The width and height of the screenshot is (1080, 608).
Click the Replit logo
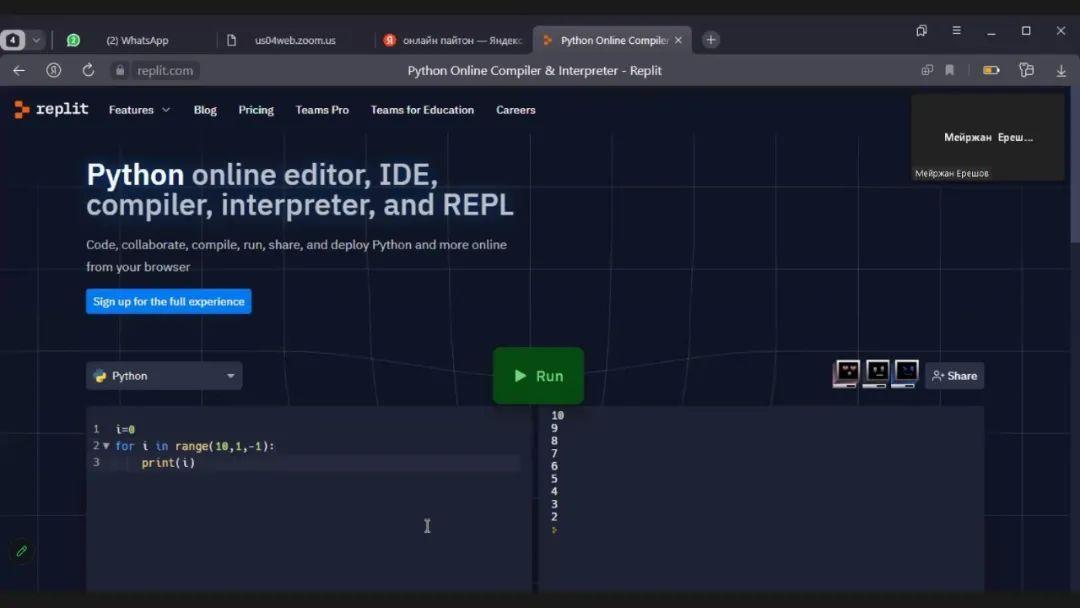point(52,109)
